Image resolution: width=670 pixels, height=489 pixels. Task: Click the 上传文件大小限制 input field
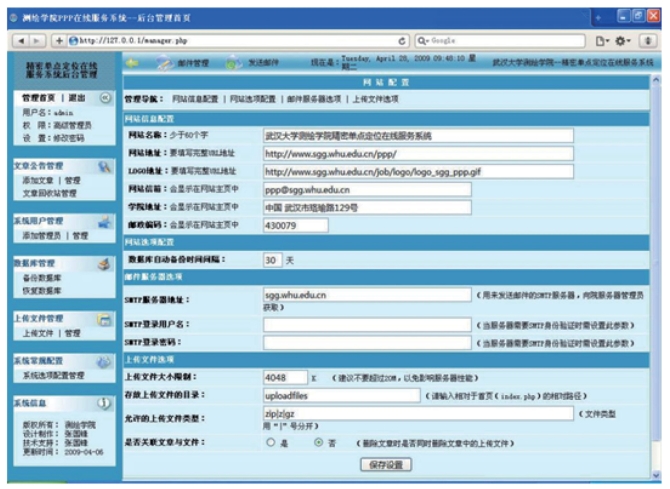[x=285, y=377]
